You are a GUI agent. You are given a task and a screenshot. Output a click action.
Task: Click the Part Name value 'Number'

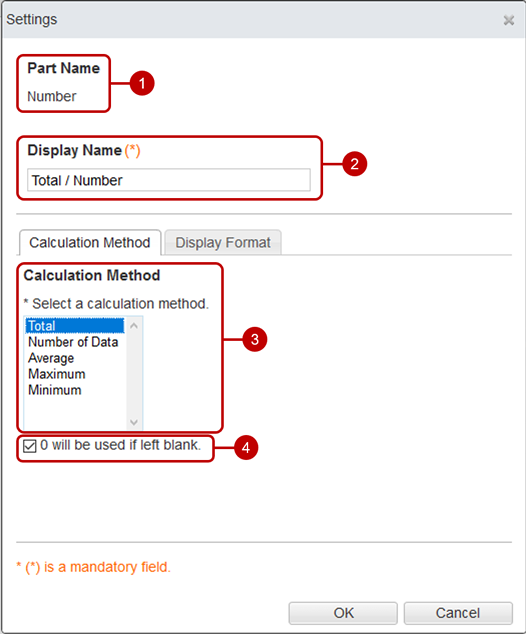pos(52,97)
